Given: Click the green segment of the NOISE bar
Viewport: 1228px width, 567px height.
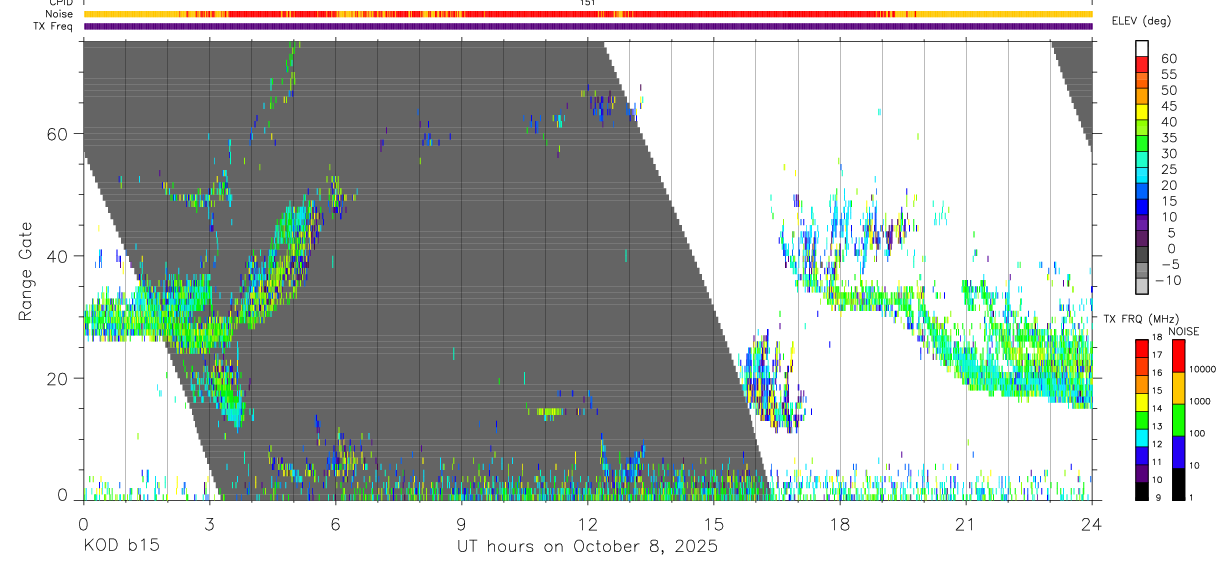Looking at the screenshot, I should [1178, 419].
